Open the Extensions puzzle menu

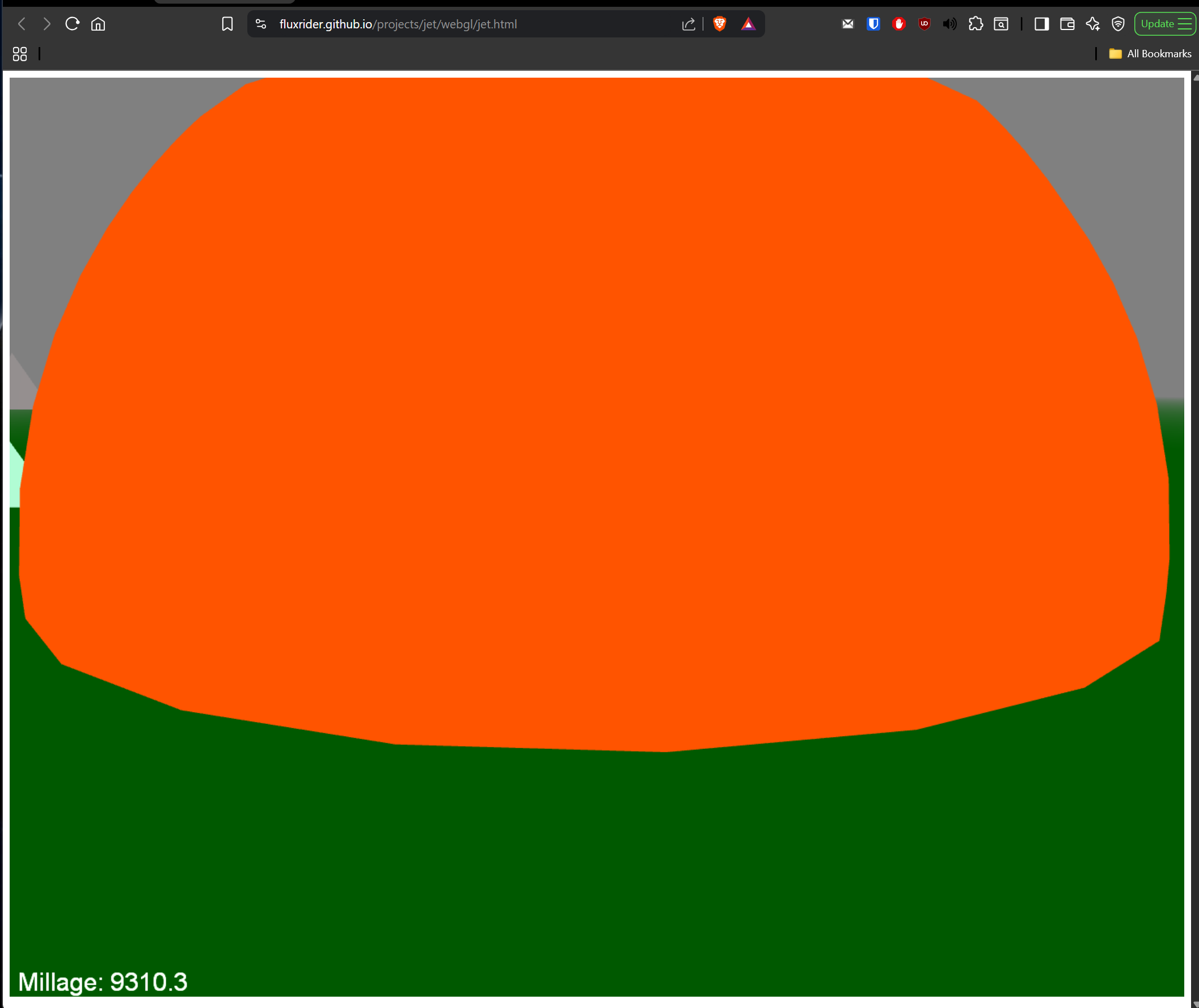tap(976, 24)
